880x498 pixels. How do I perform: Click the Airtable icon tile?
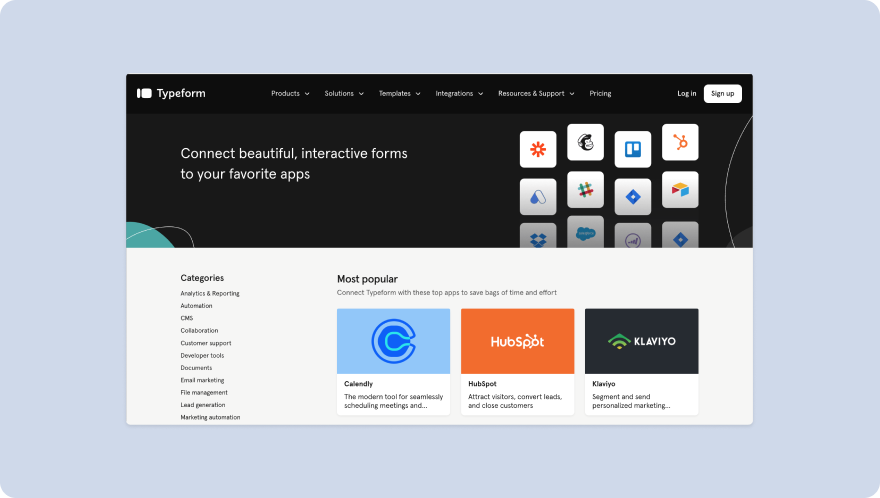[680, 189]
